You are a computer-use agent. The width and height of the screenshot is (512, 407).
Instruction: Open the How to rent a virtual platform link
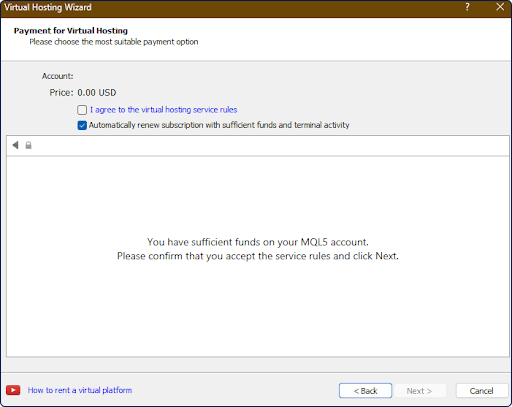[x=80, y=390]
